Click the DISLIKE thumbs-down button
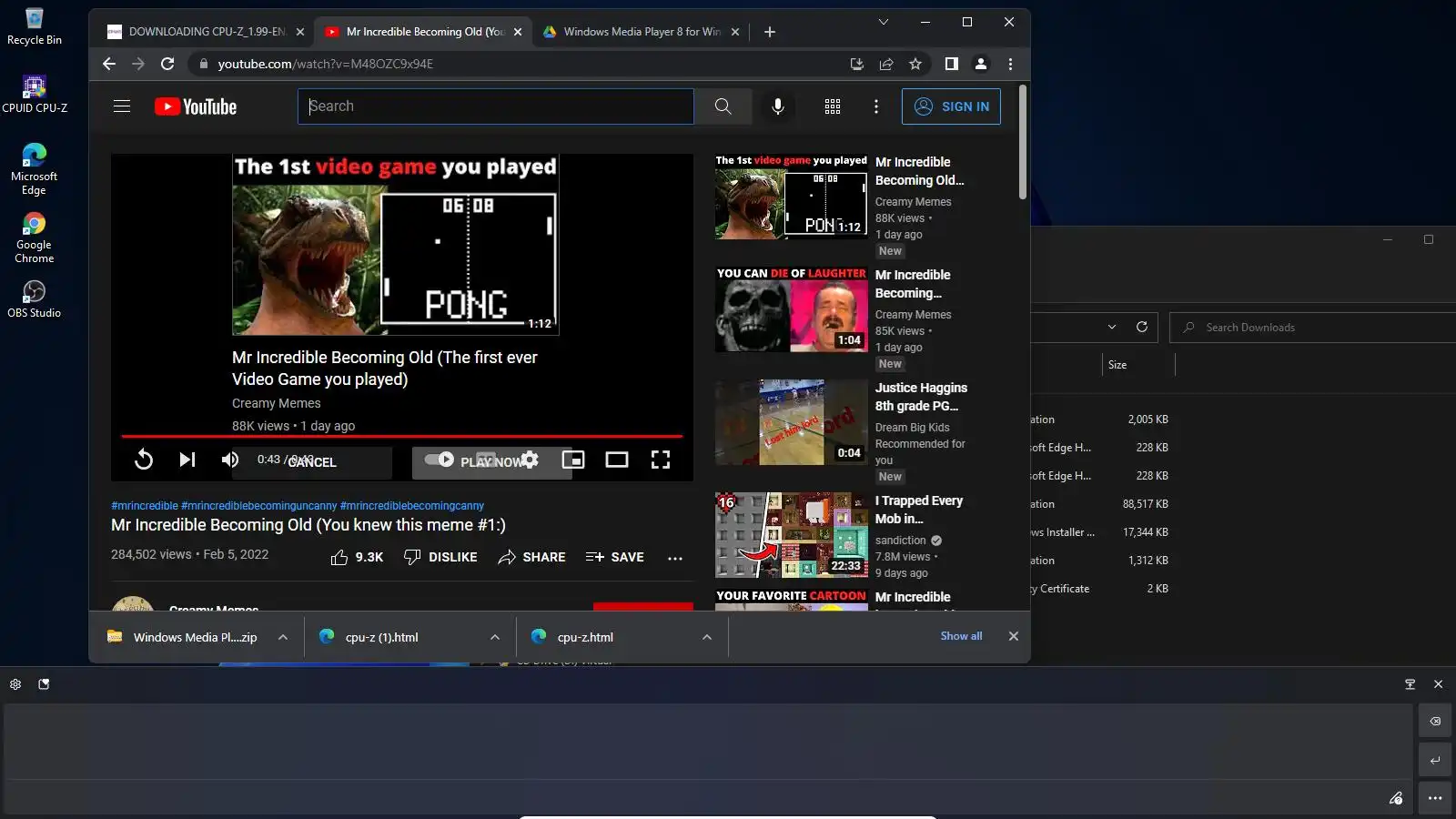The width and height of the screenshot is (1456, 819). [x=440, y=557]
